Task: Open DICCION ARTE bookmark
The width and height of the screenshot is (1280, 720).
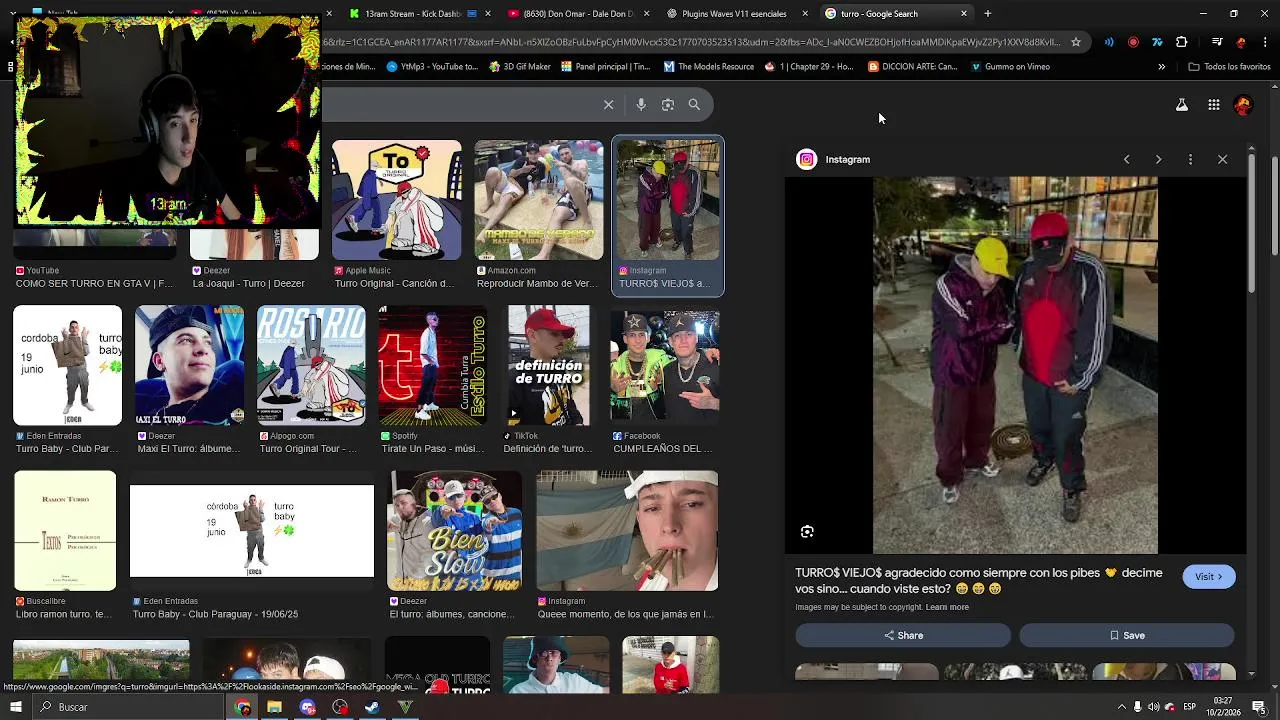Action: [x=912, y=67]
